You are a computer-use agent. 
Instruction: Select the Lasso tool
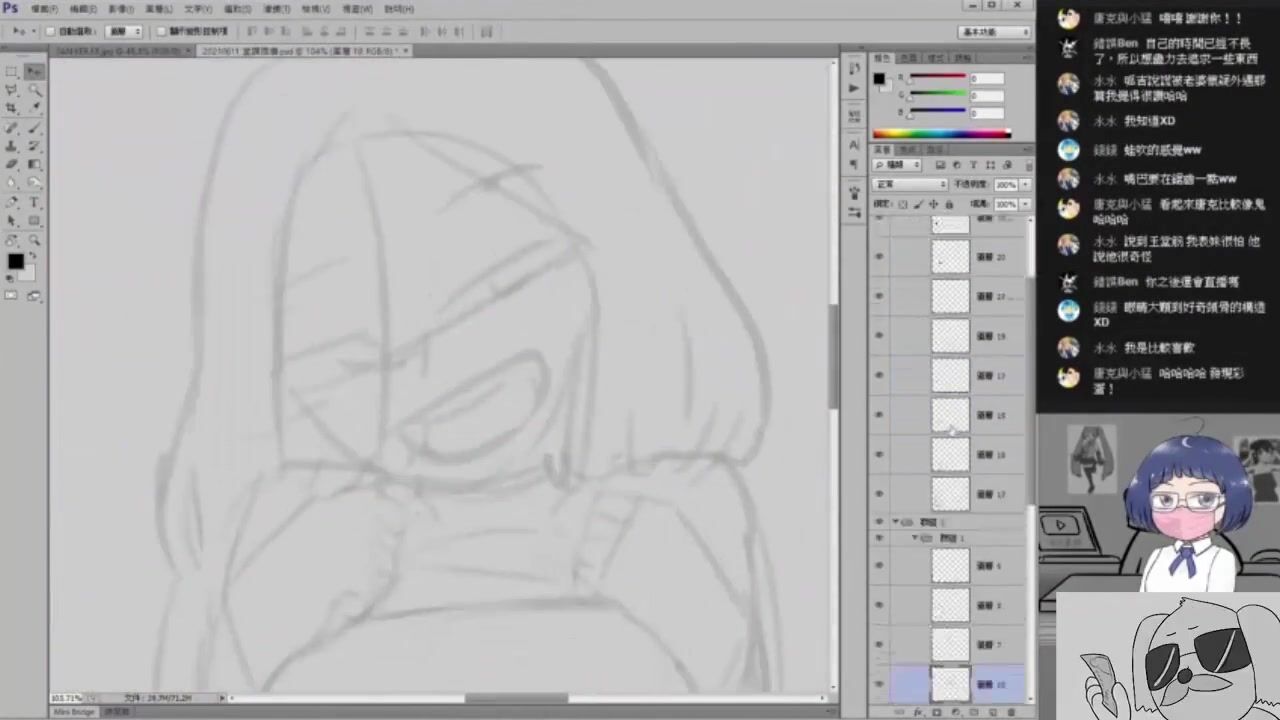12,90
